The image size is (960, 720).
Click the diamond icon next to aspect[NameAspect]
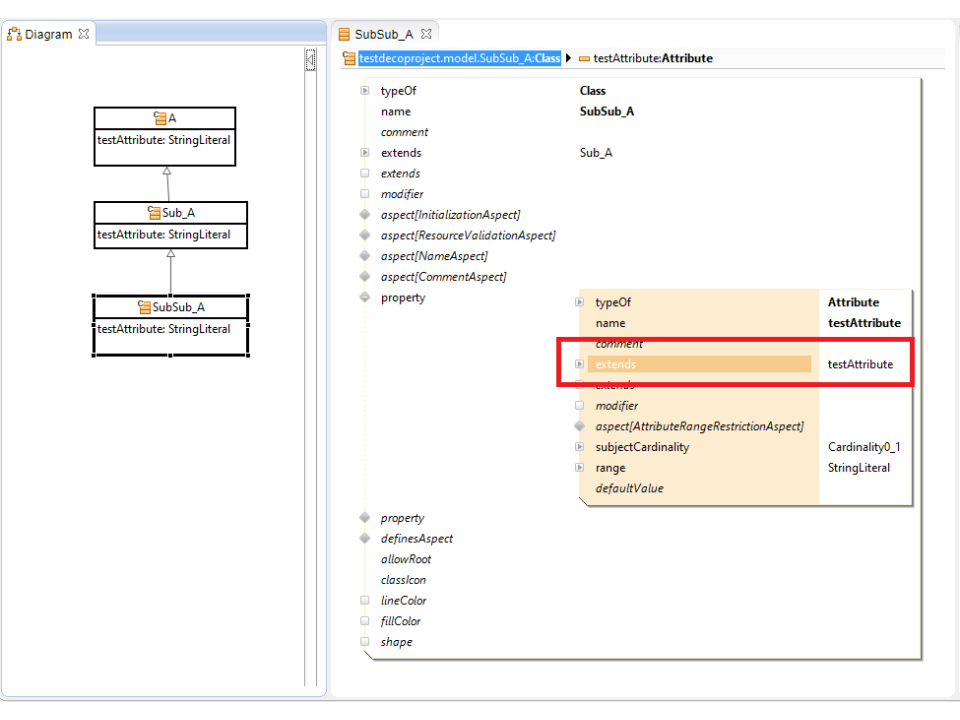(365, 256)
